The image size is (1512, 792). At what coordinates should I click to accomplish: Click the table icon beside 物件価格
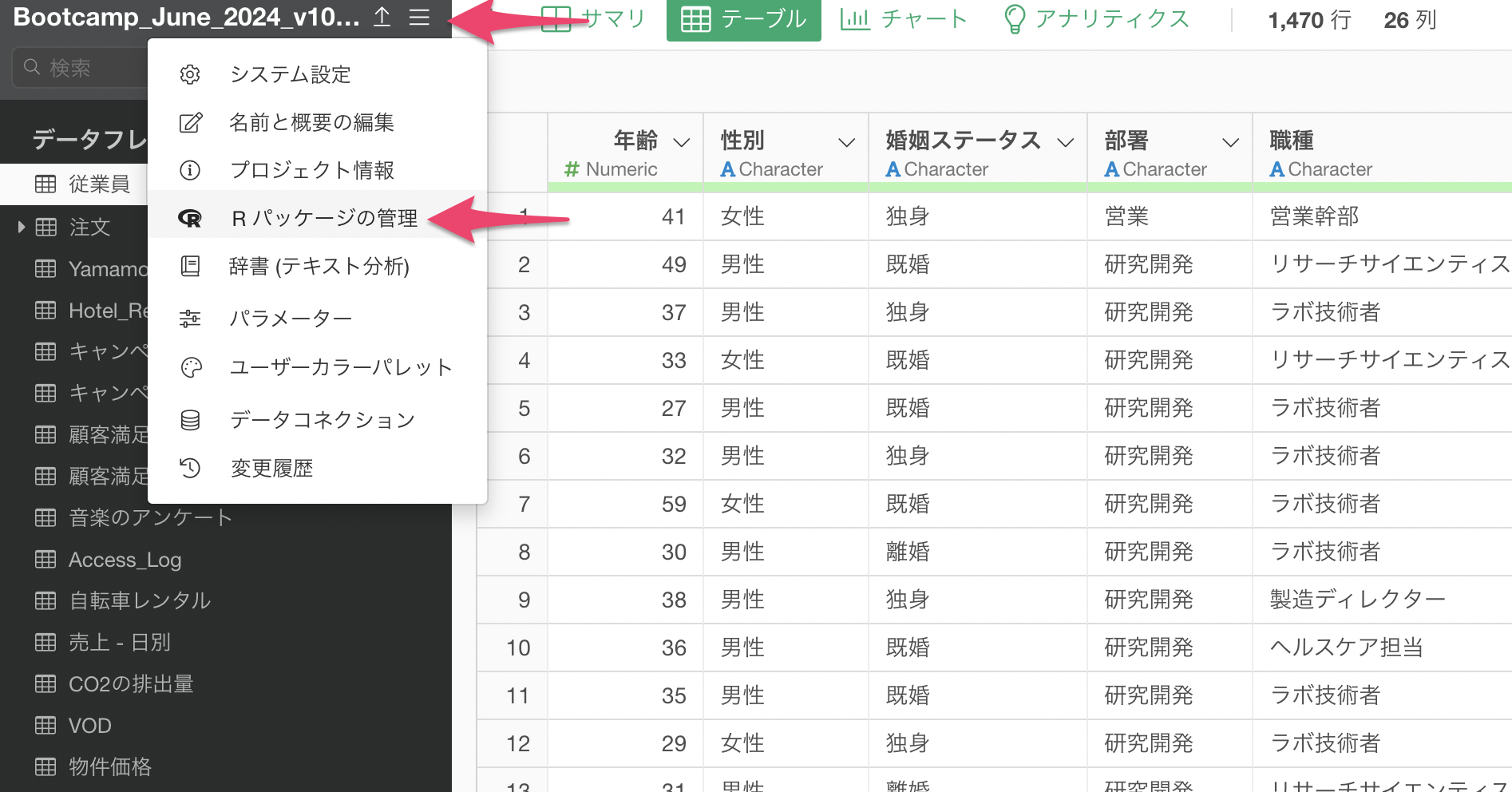[46, 766]
